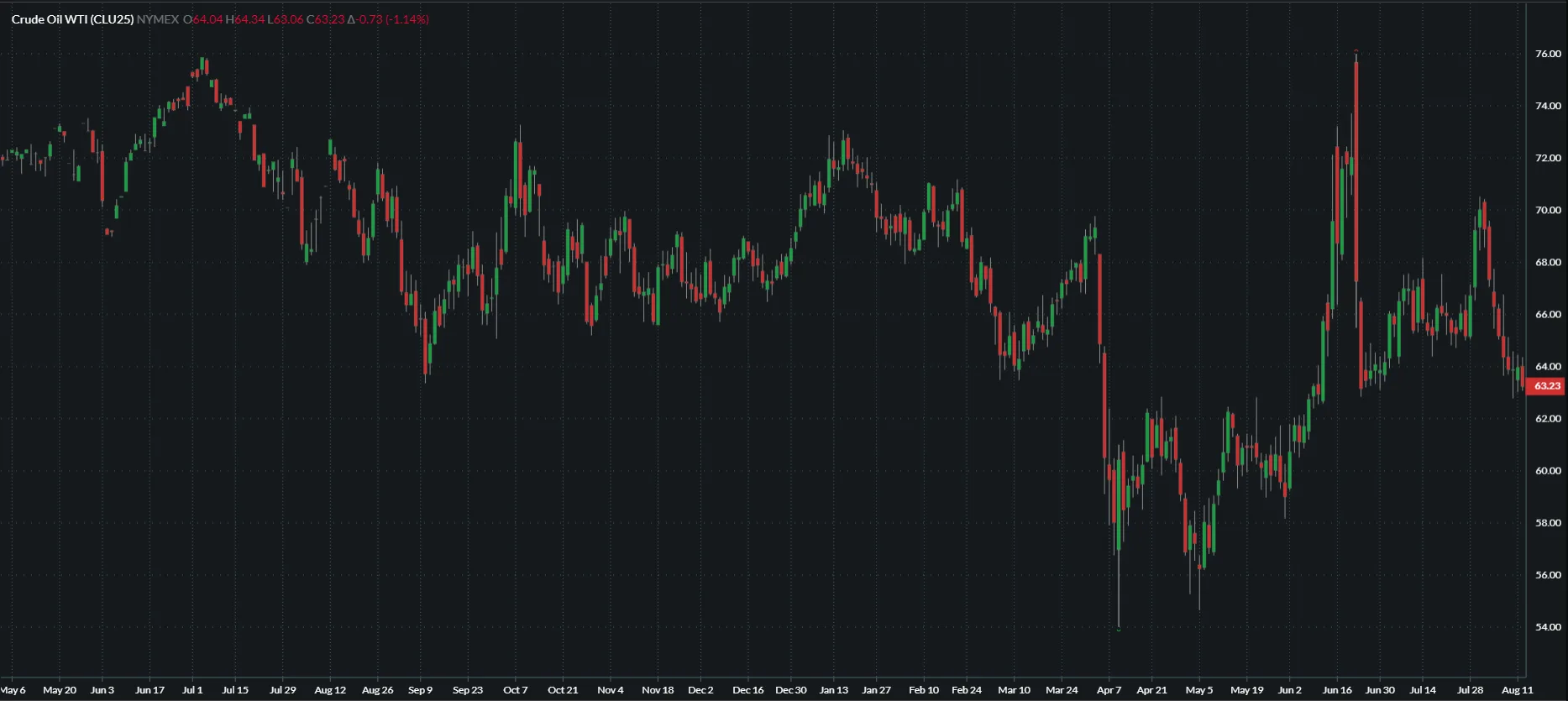Select the Jun 16 date on time axis
The width and height of the screenshot is (1568, 701).
coord(1337,690)
